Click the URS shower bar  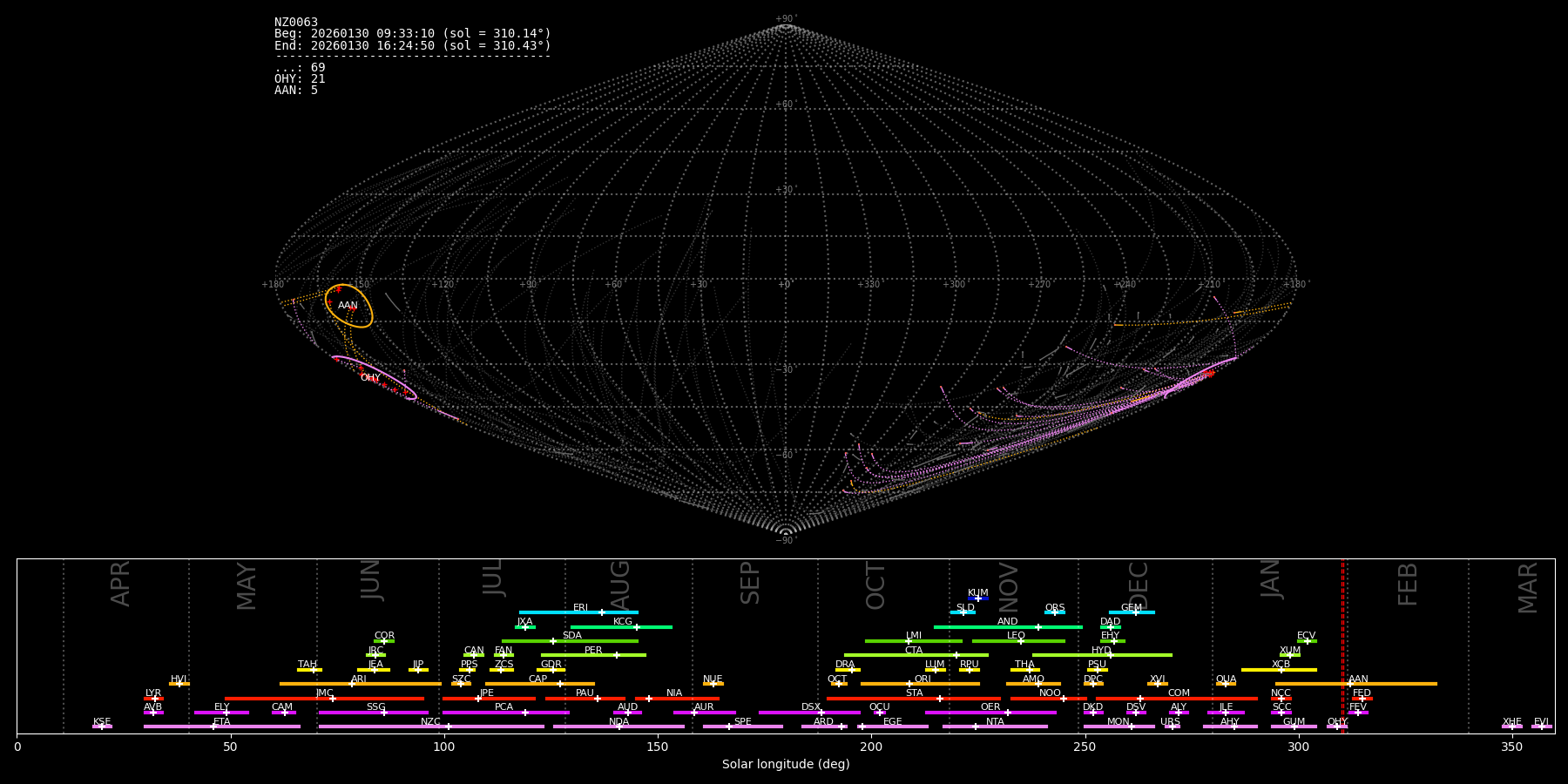pyautogui.click(x=1172, y=727)
